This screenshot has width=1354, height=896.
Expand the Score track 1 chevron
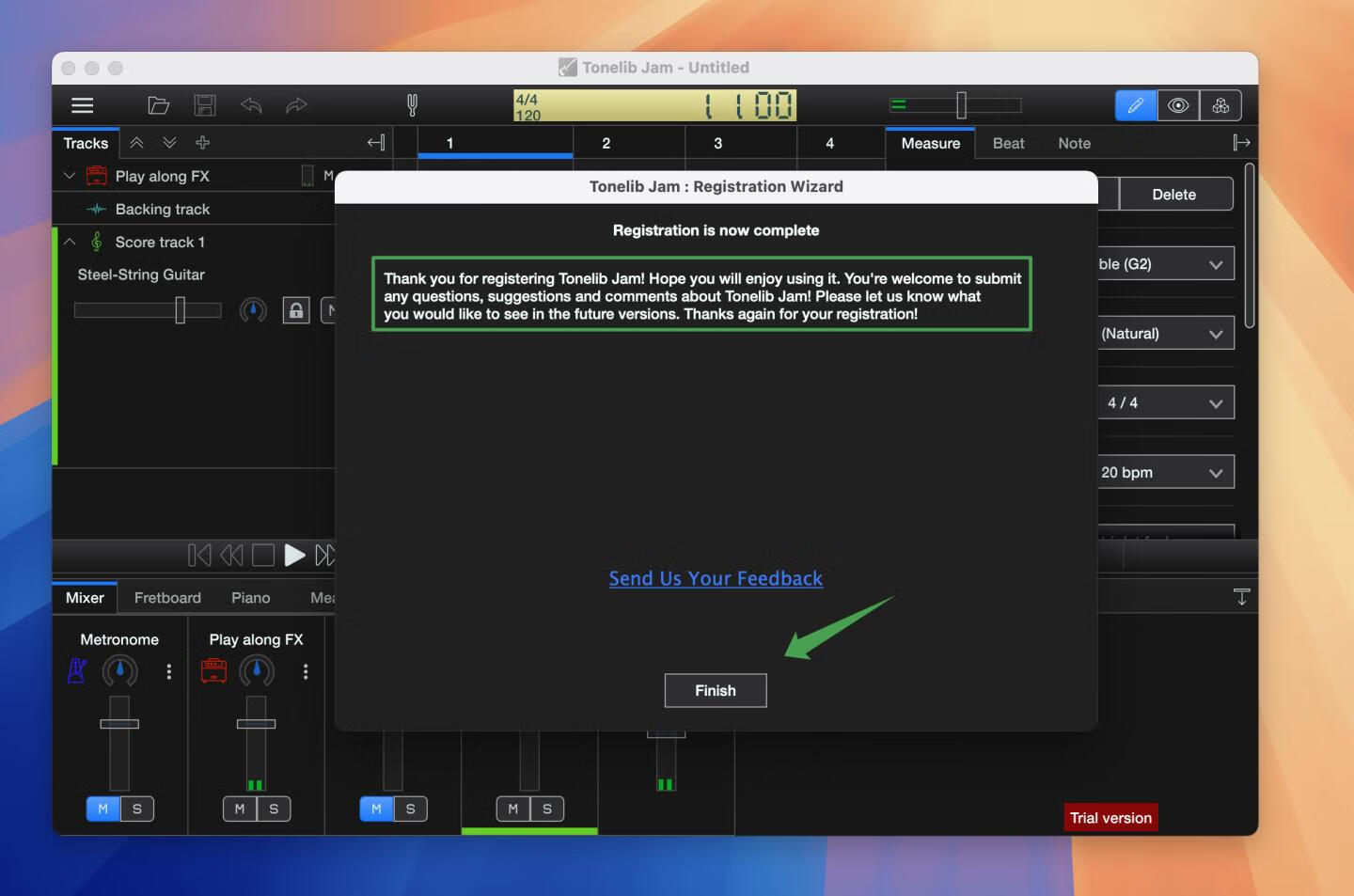[x=70, y=242]
